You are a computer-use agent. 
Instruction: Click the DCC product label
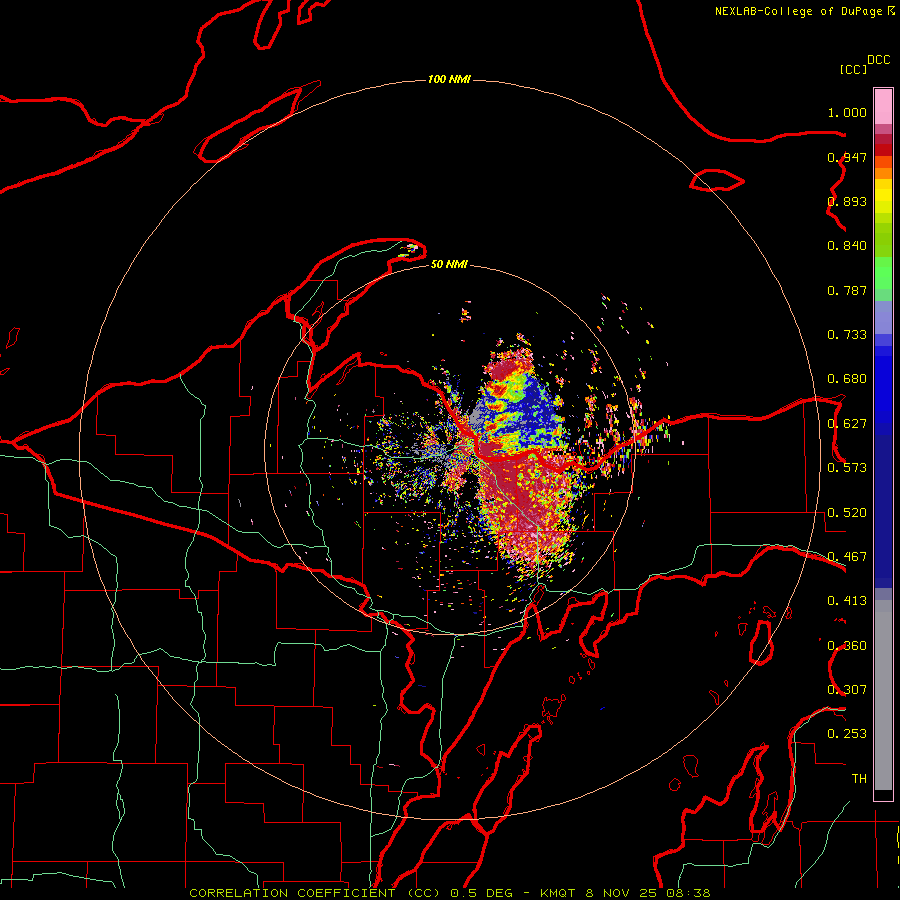(879, 60)
